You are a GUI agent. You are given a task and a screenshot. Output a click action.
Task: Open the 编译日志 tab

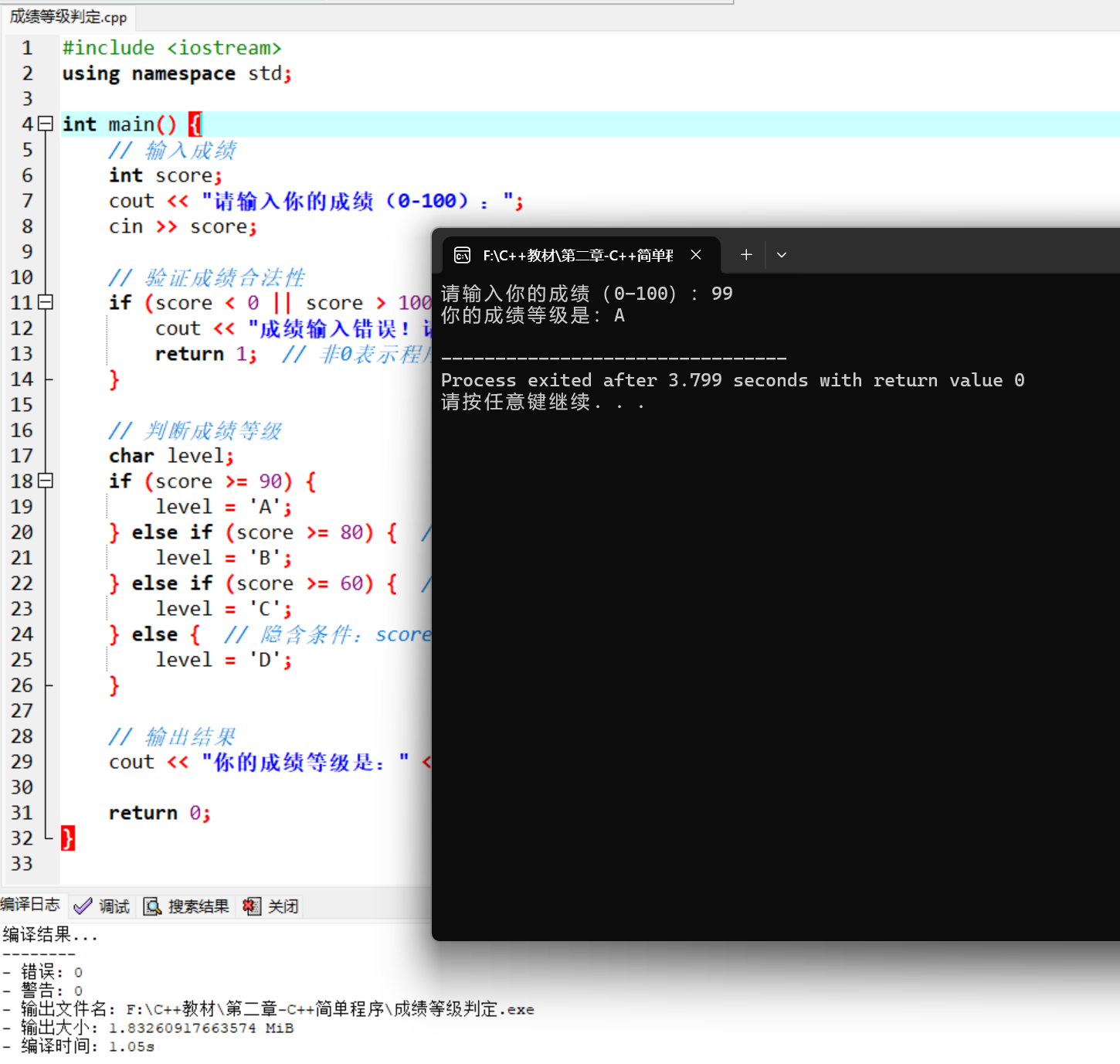[30, 905]
